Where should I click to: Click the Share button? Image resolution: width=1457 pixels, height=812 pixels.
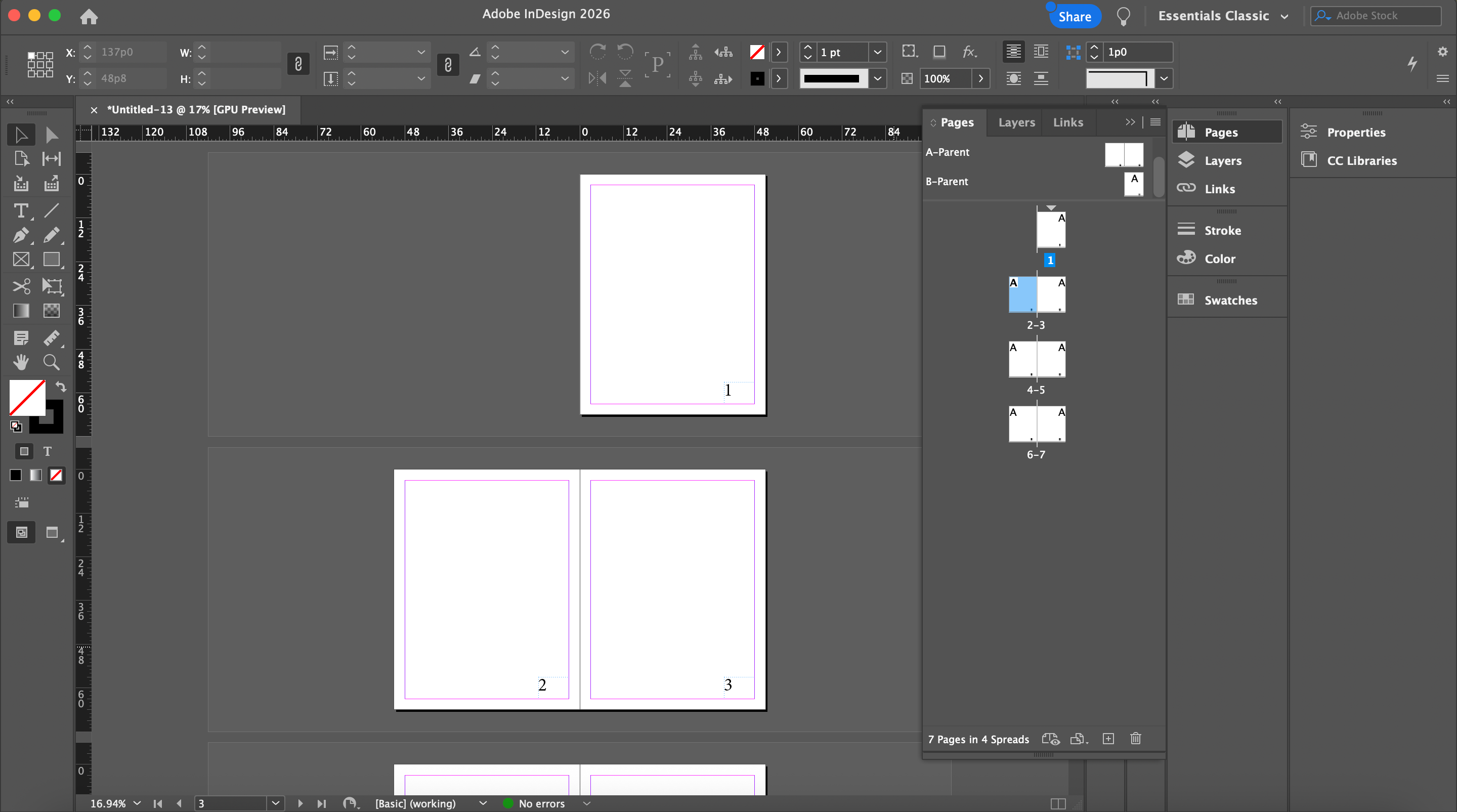point(1075,16)
